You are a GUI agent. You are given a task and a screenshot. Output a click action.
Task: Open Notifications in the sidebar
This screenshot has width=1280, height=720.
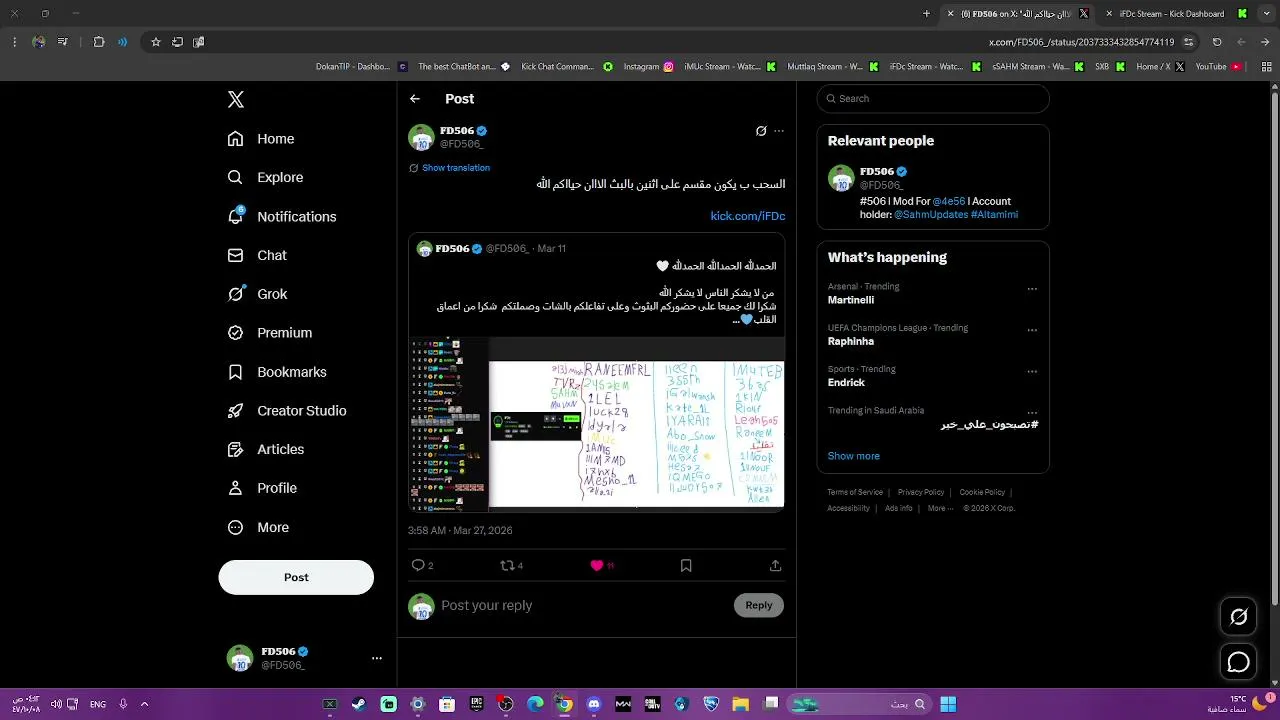(282, 216)
